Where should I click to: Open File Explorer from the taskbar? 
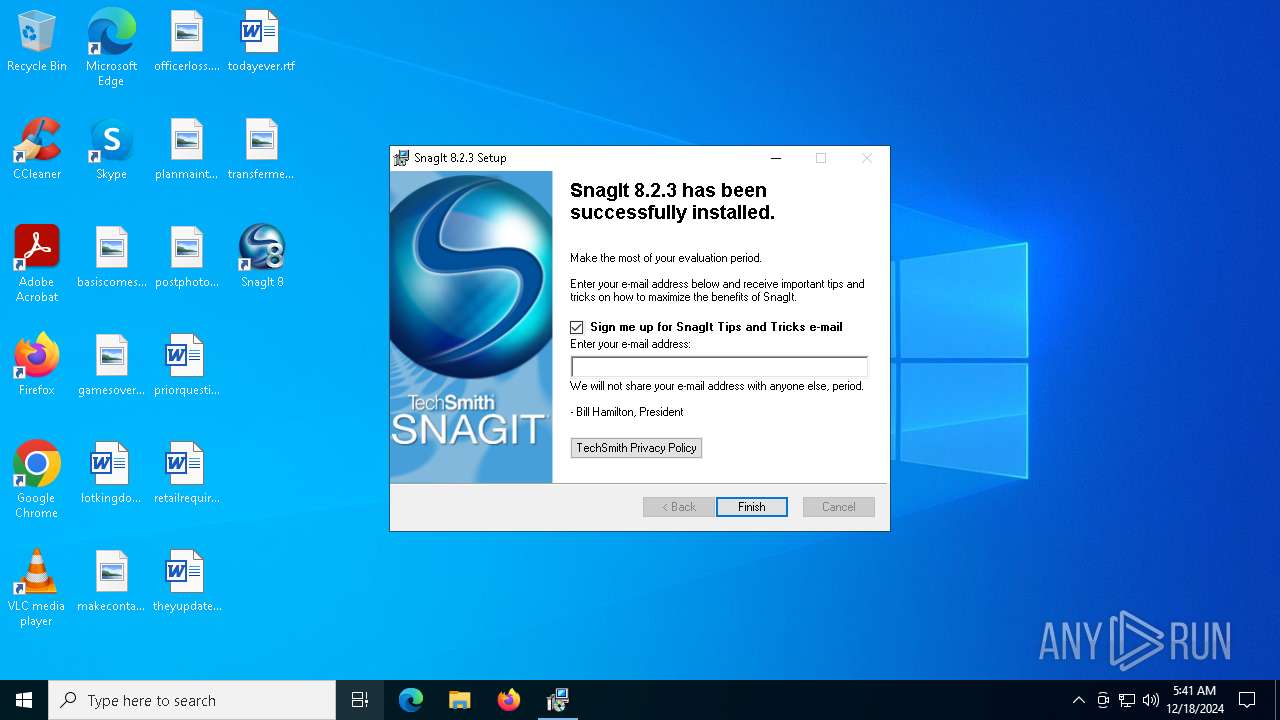(460, 700)
